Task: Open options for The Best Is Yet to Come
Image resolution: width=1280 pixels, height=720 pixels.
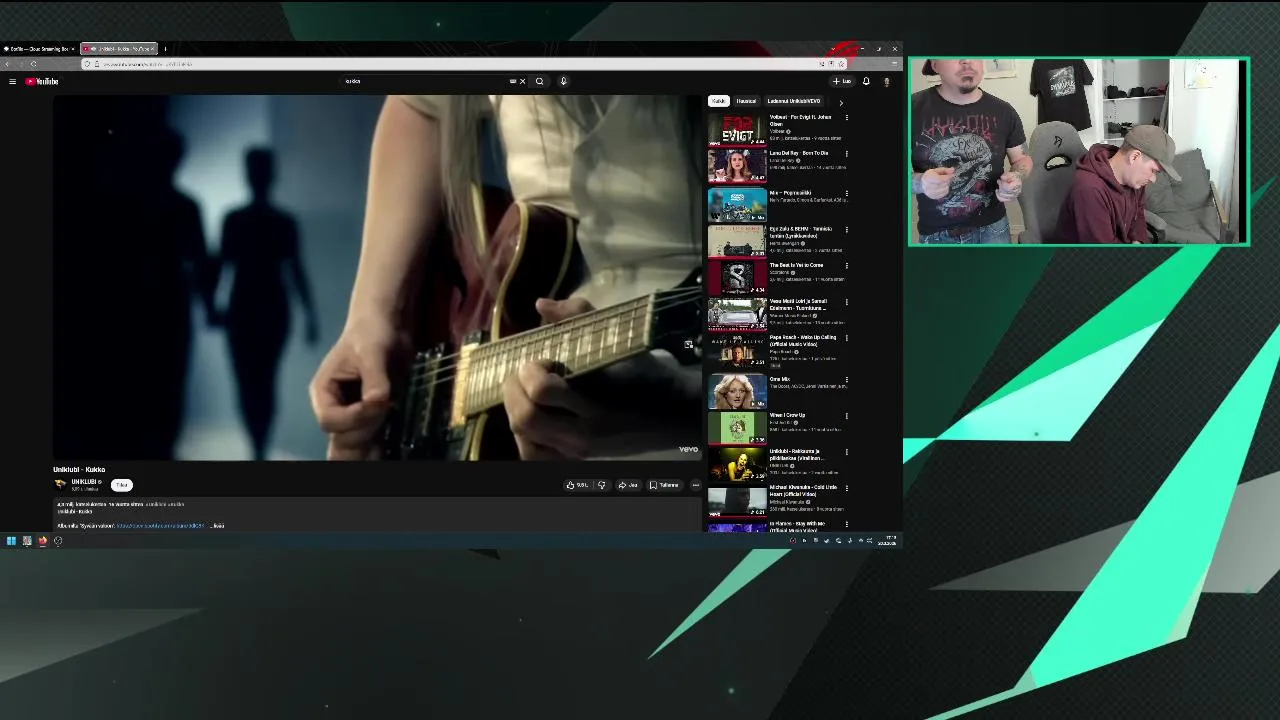Action: [x=847, y=266]
